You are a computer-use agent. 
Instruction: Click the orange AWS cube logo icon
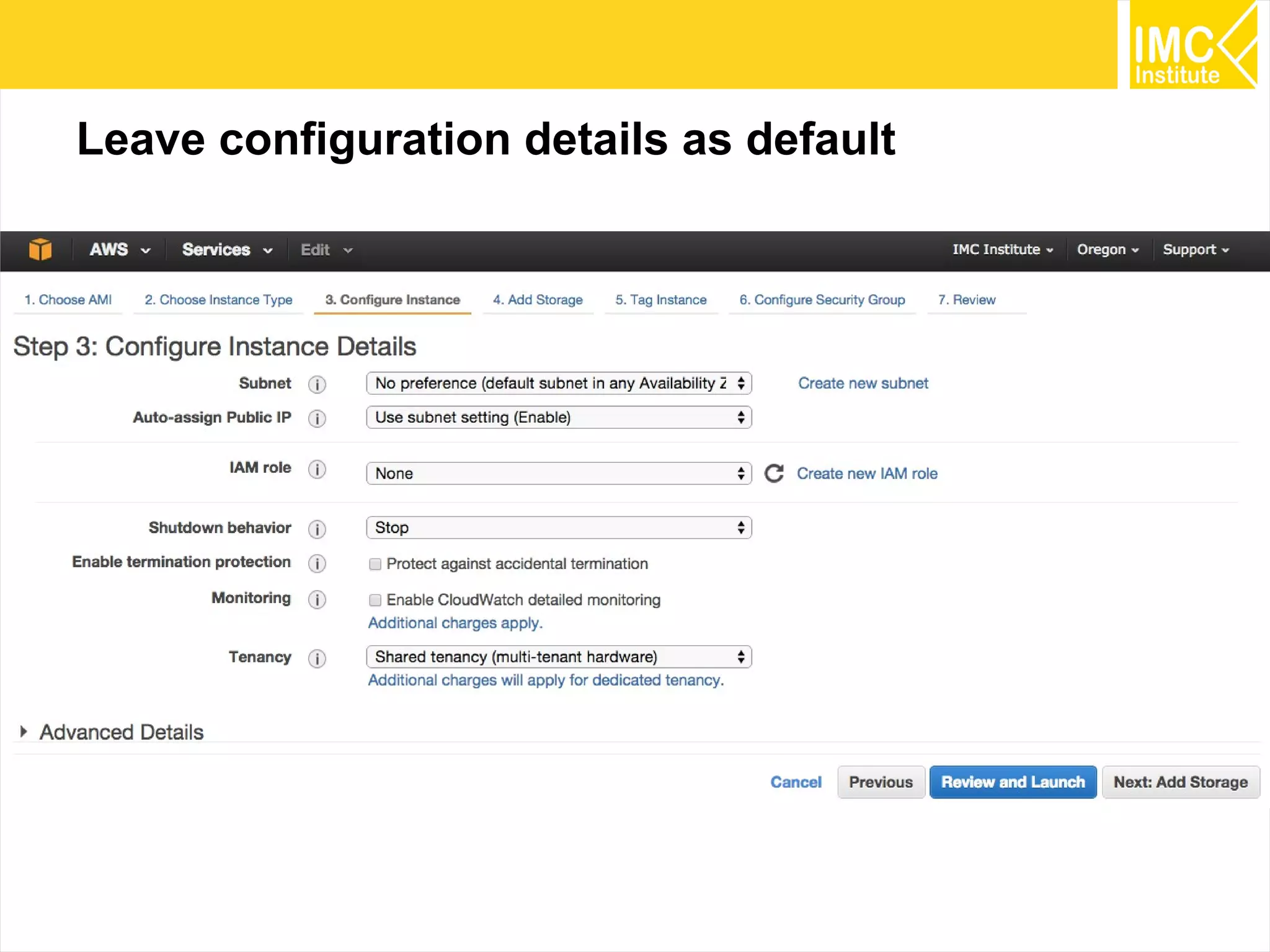pyautogui.click(x=40, y=250)
